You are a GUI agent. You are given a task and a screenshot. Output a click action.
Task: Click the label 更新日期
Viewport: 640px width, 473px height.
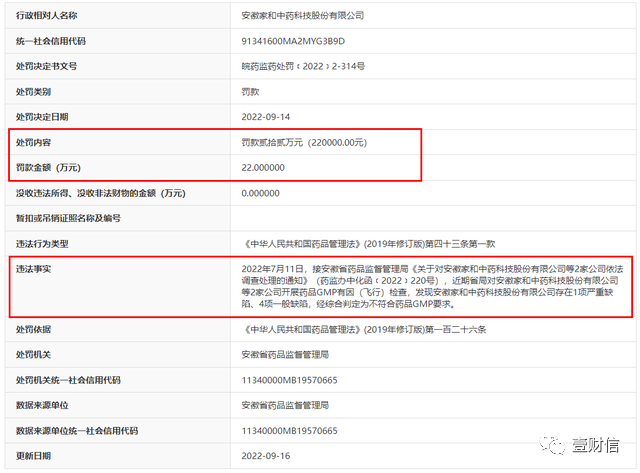[33, 456]
